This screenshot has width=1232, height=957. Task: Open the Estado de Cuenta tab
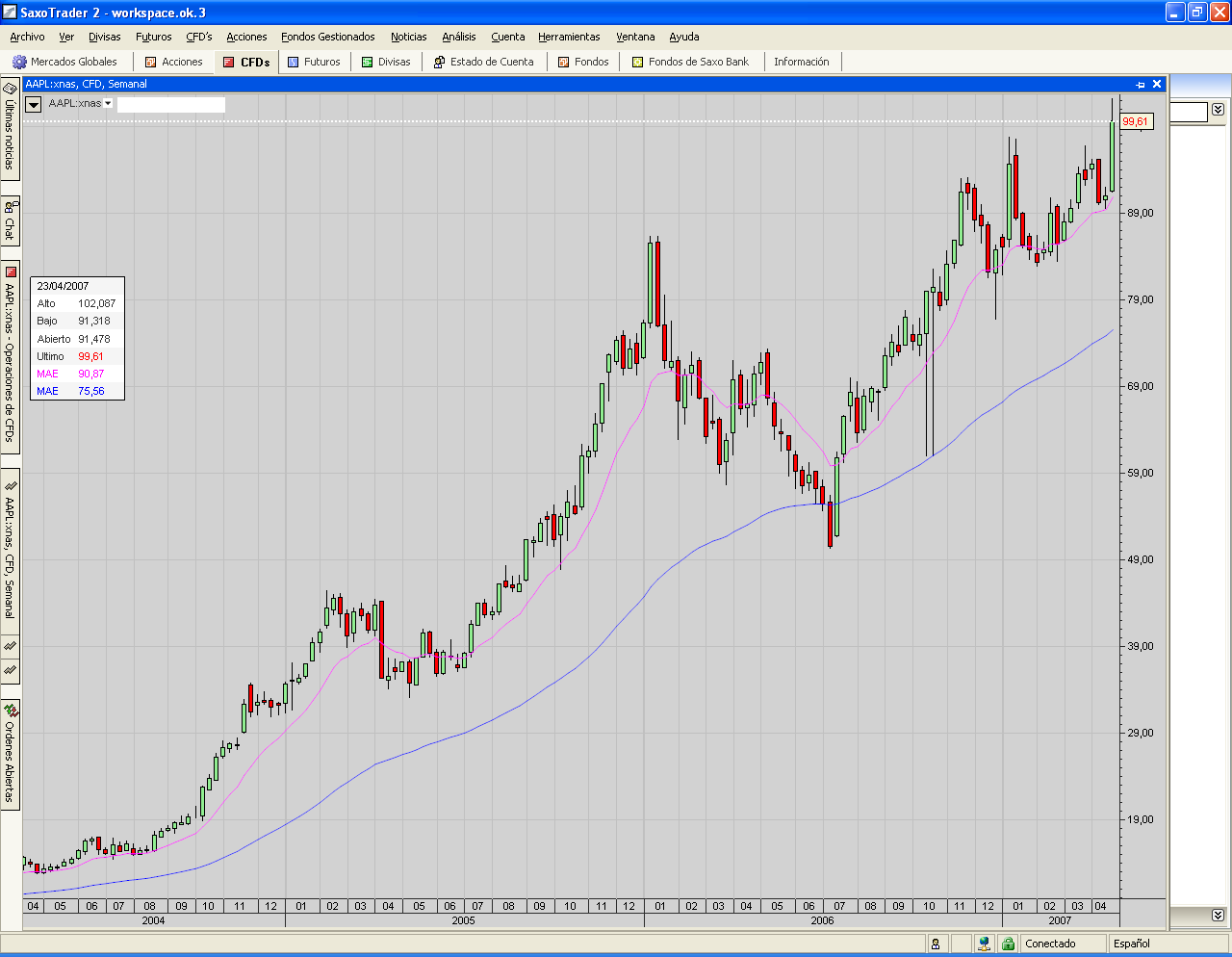tap(483, 62)
